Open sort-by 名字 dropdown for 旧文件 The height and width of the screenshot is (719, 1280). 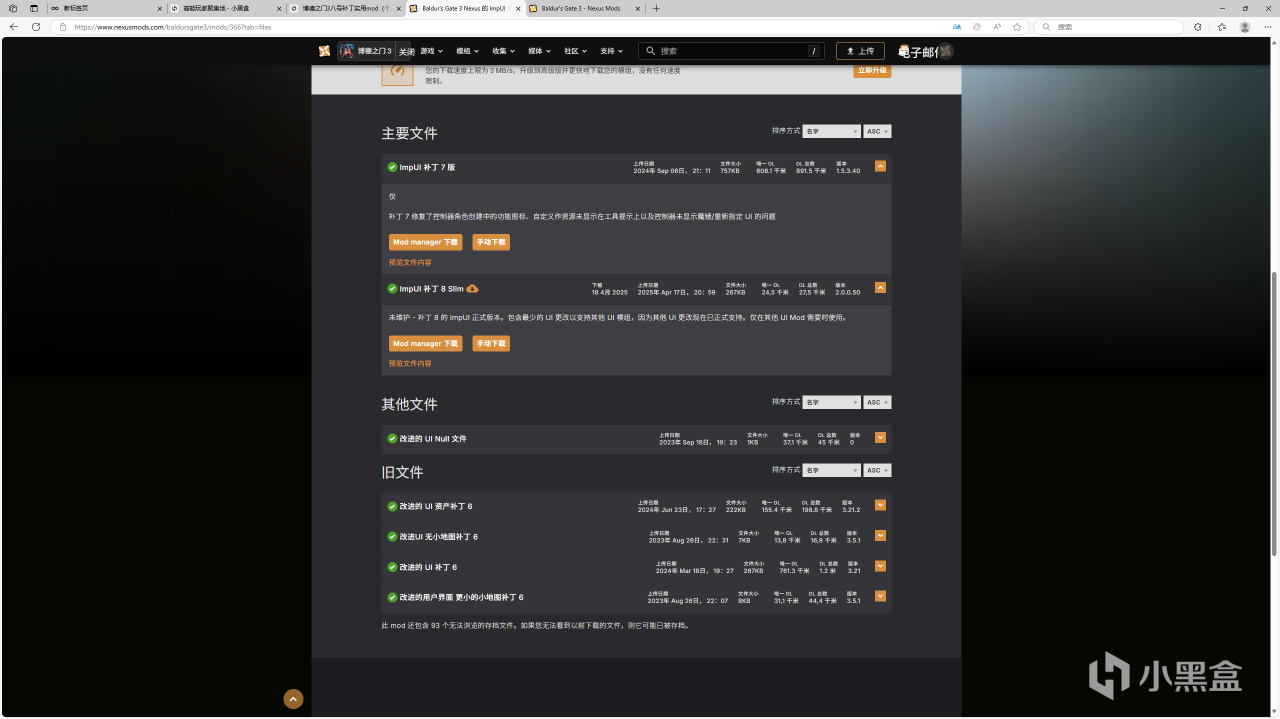click(831, 470)
